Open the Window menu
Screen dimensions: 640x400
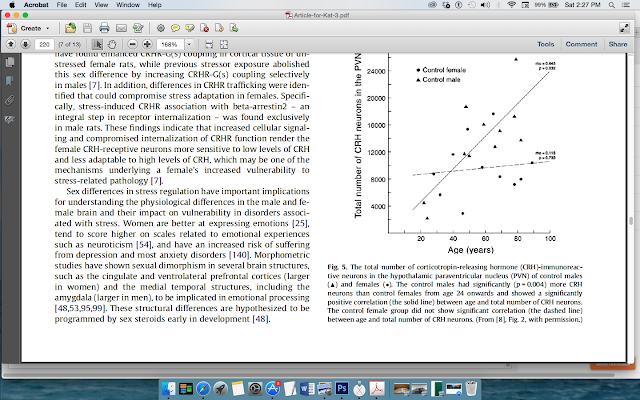point(128,5)
